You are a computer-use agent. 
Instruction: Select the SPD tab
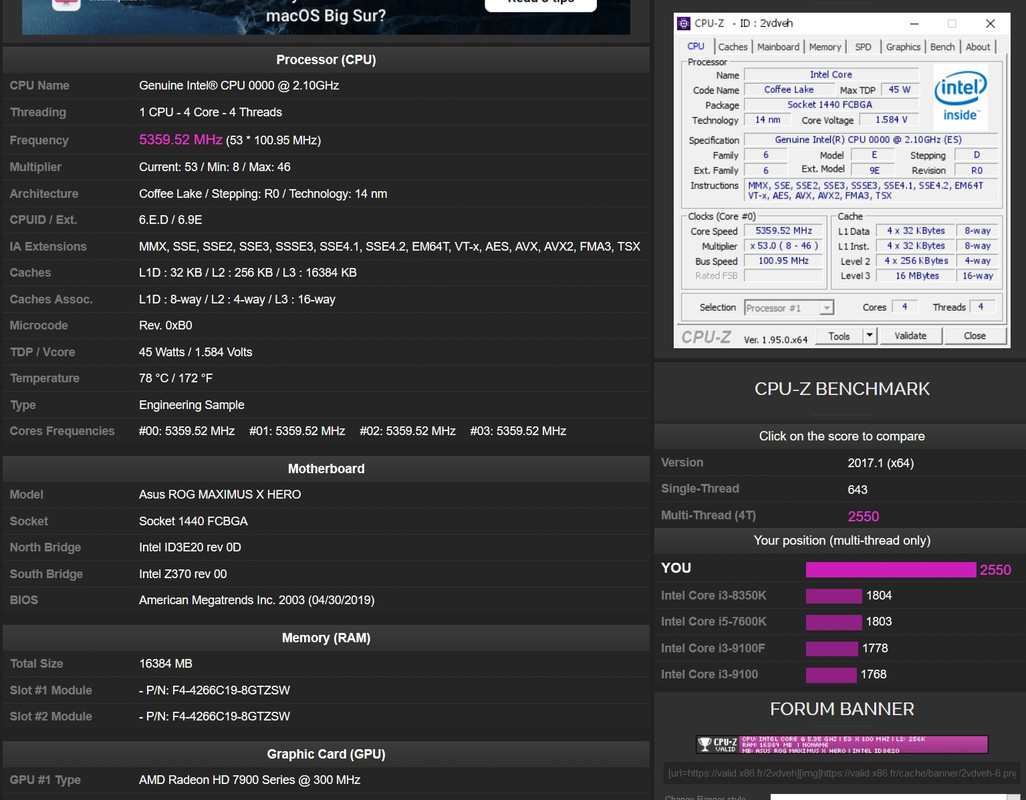[x=863, y=47]
